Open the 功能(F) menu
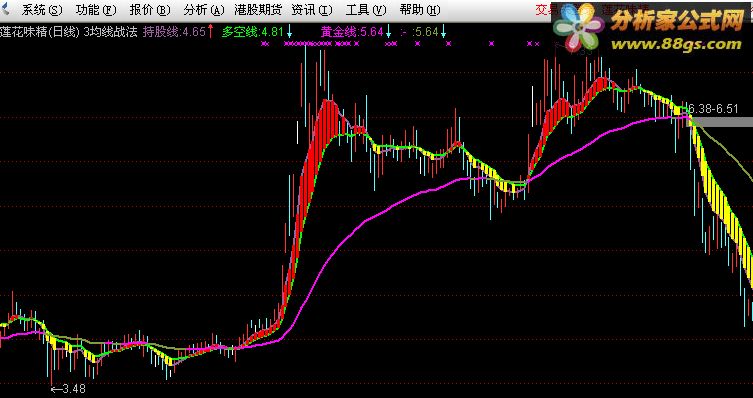Screen dimensions: 753x398 coord(96,10)
